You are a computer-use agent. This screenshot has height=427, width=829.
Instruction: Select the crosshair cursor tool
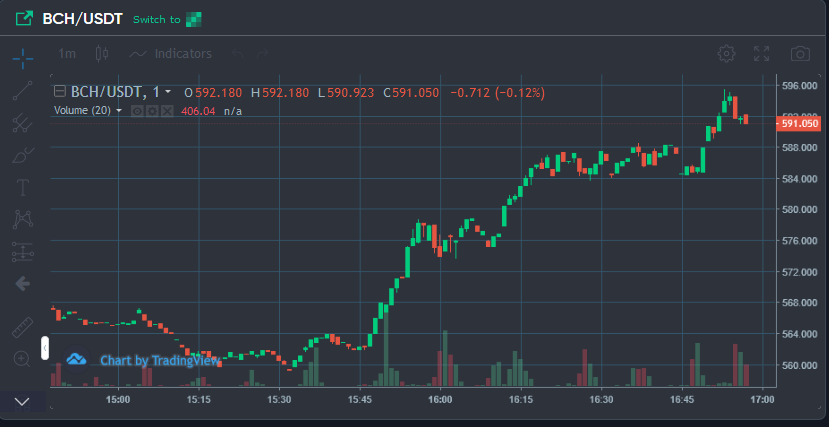click(x=23, y=58)
